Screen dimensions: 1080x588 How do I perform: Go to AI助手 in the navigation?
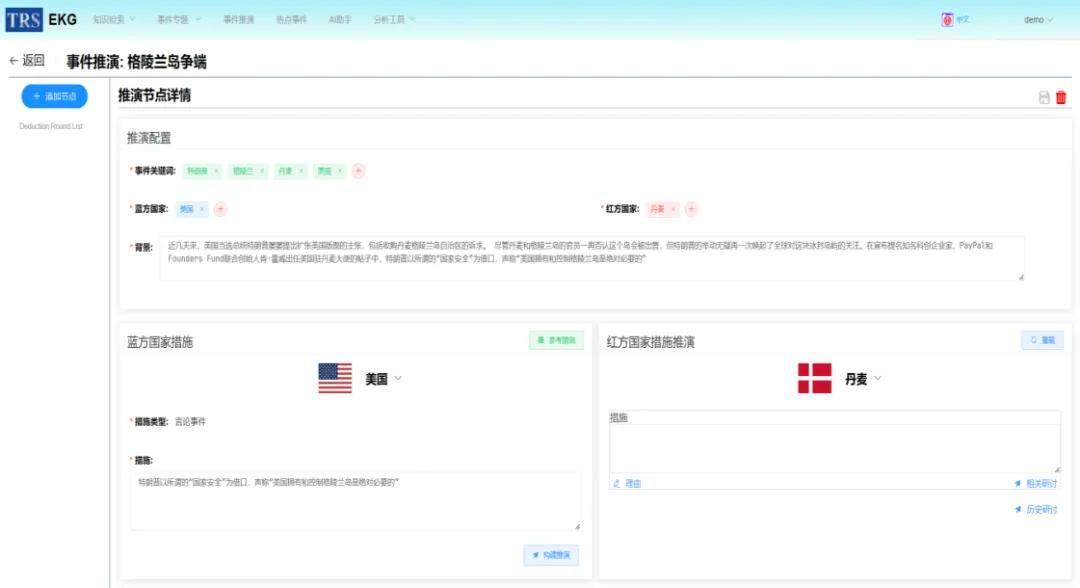click(x=340, y=20)
